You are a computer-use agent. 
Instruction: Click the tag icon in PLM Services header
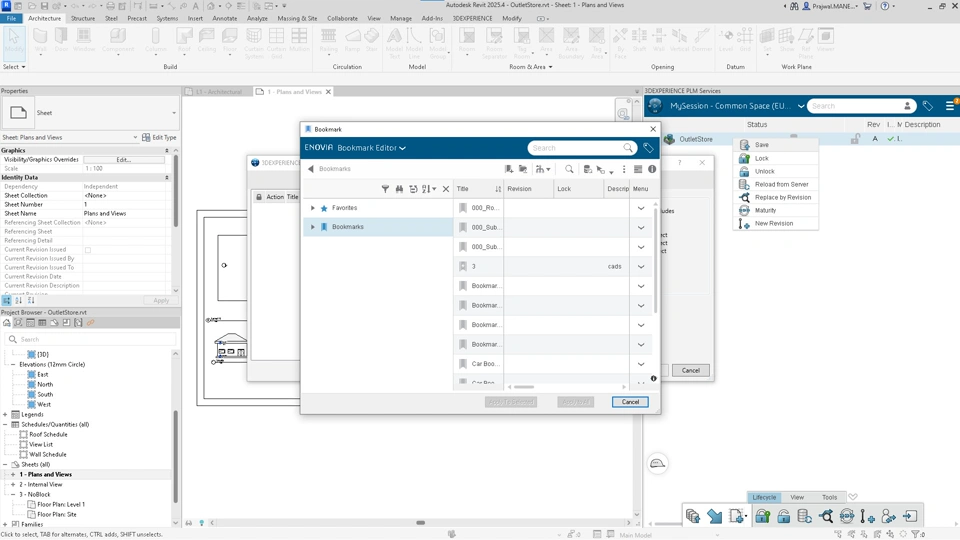coord(928,107)
